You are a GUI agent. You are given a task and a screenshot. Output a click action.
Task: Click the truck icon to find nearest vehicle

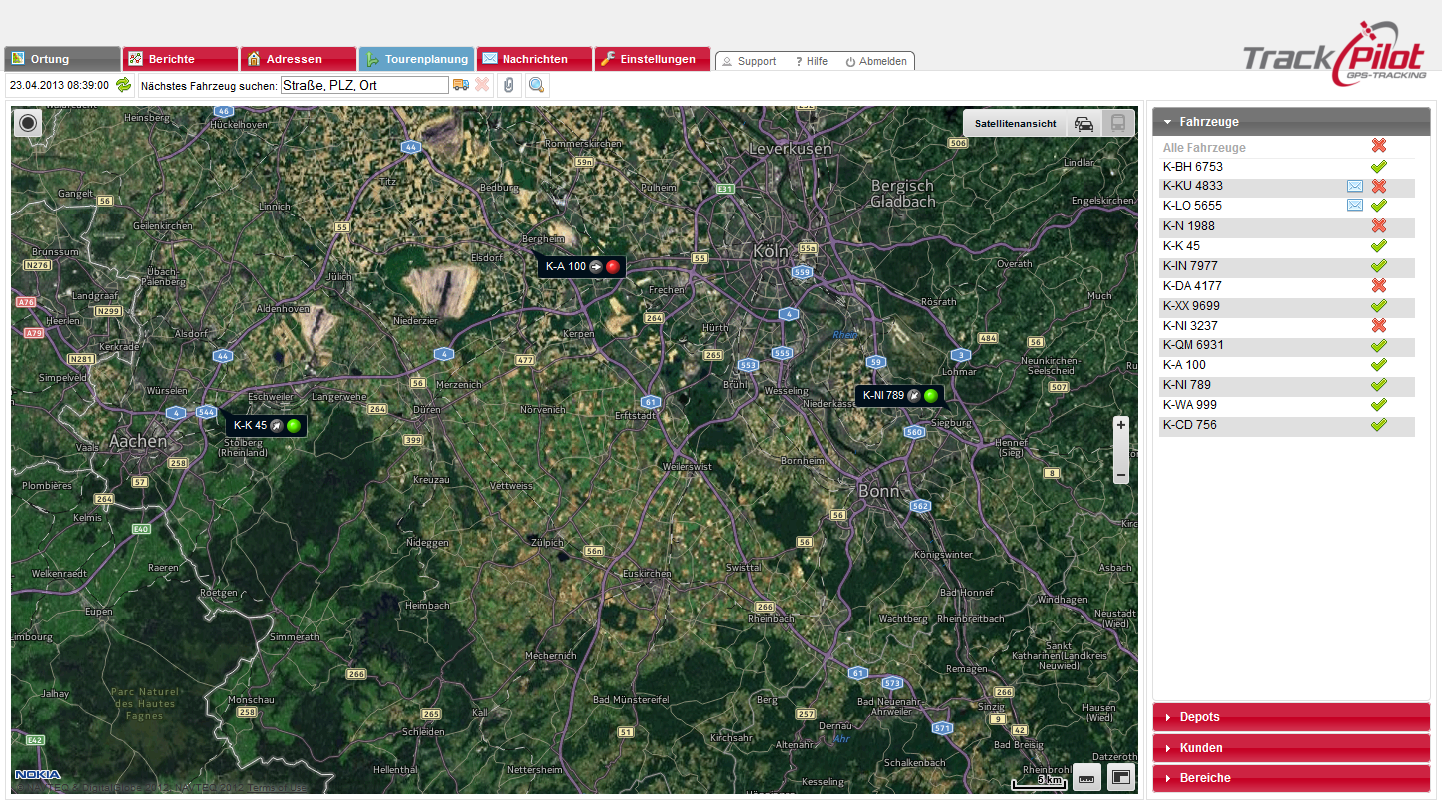(x=461, y=85)
